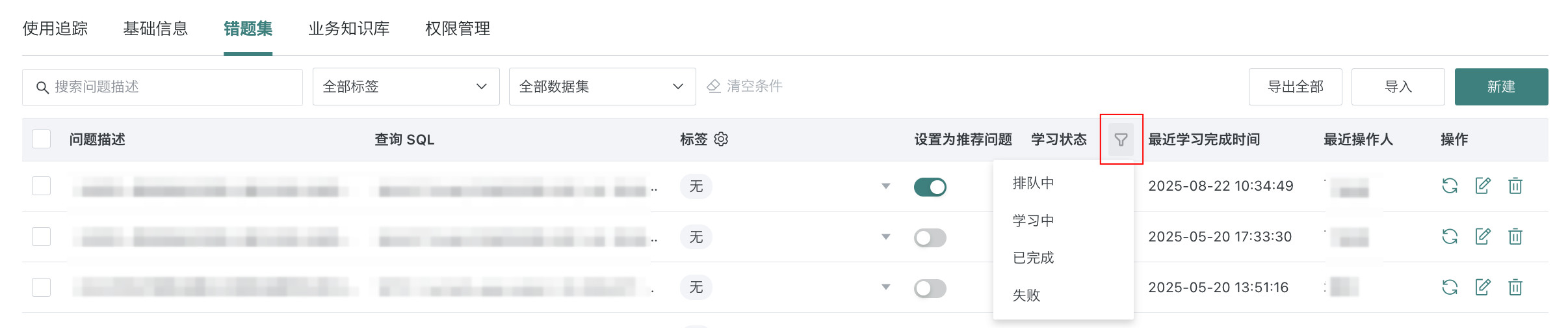Focus the 搜索问题描述 search field
Image resolution: width=1568 pixels, height=328 pixels.
click(163, 87)
